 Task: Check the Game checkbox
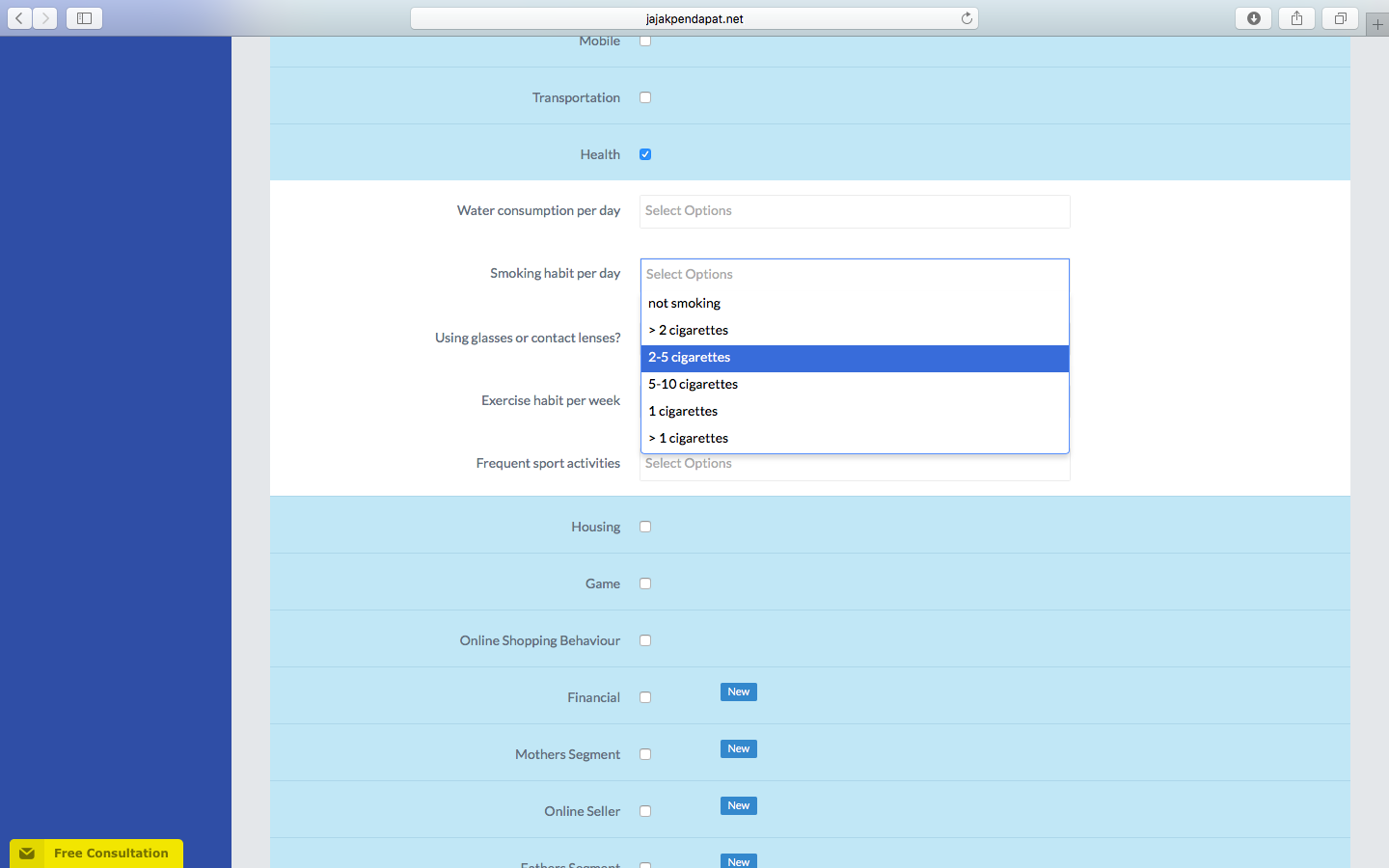point(645,583)
